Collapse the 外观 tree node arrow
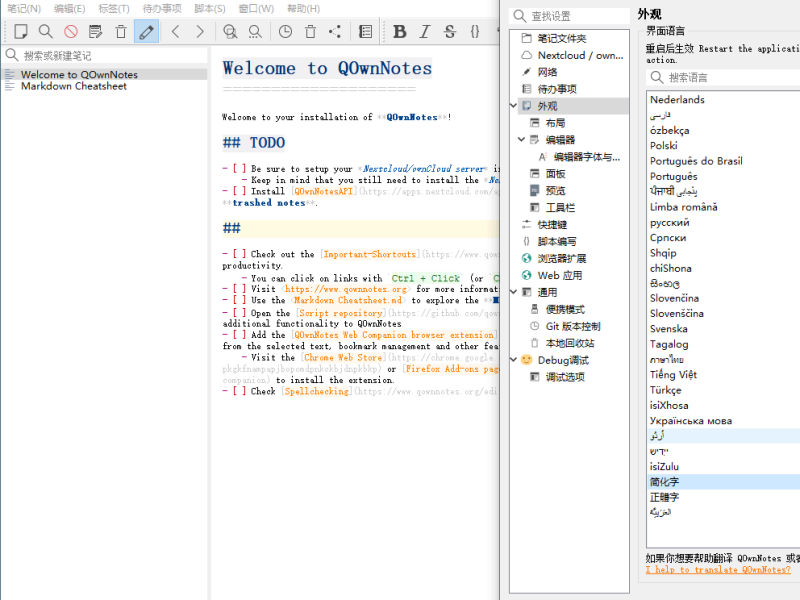 (x=514, y=106)
